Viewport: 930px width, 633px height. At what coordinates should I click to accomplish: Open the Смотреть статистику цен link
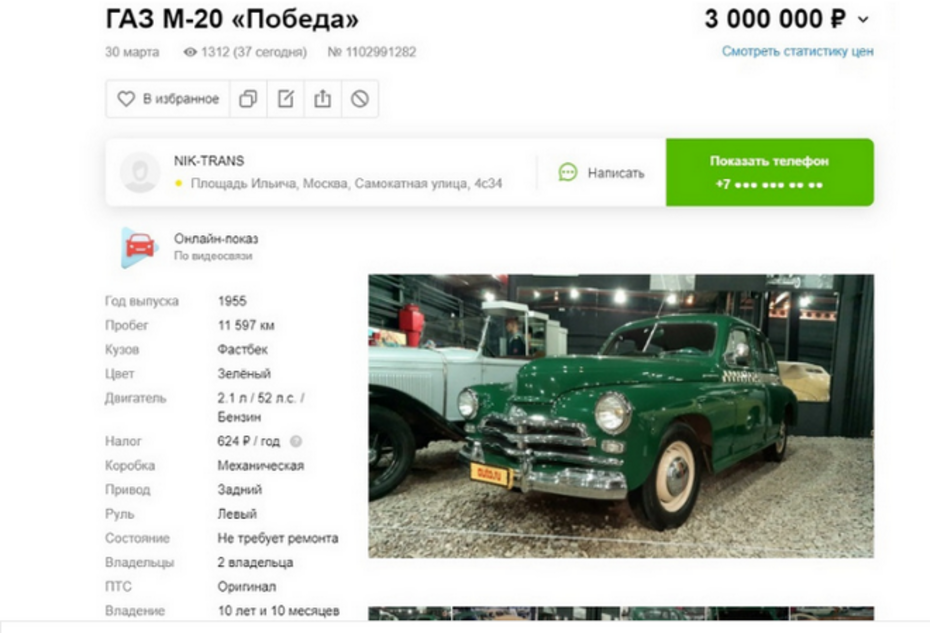click(x=797, y=51)
